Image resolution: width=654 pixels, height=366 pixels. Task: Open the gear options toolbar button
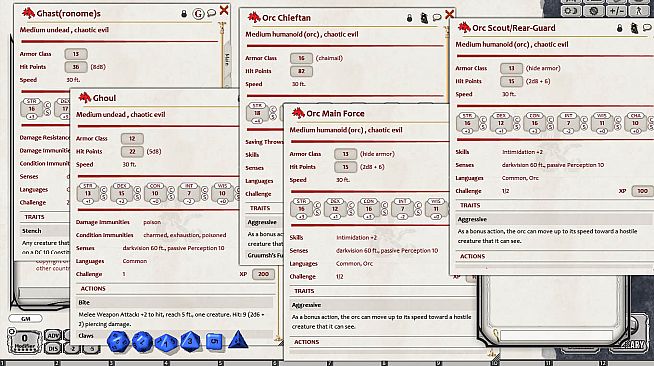[594, 11]
